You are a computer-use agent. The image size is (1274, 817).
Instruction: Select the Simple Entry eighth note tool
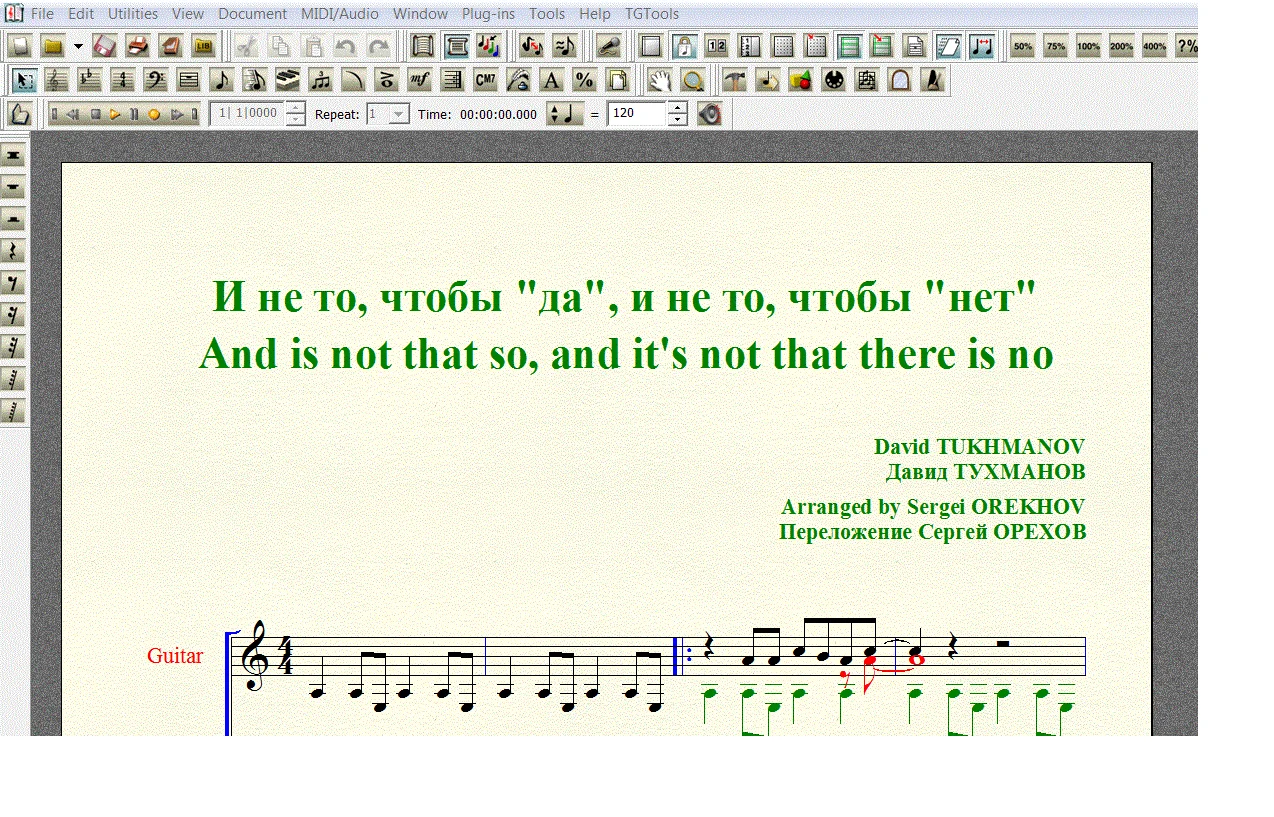tap(221, 80)
